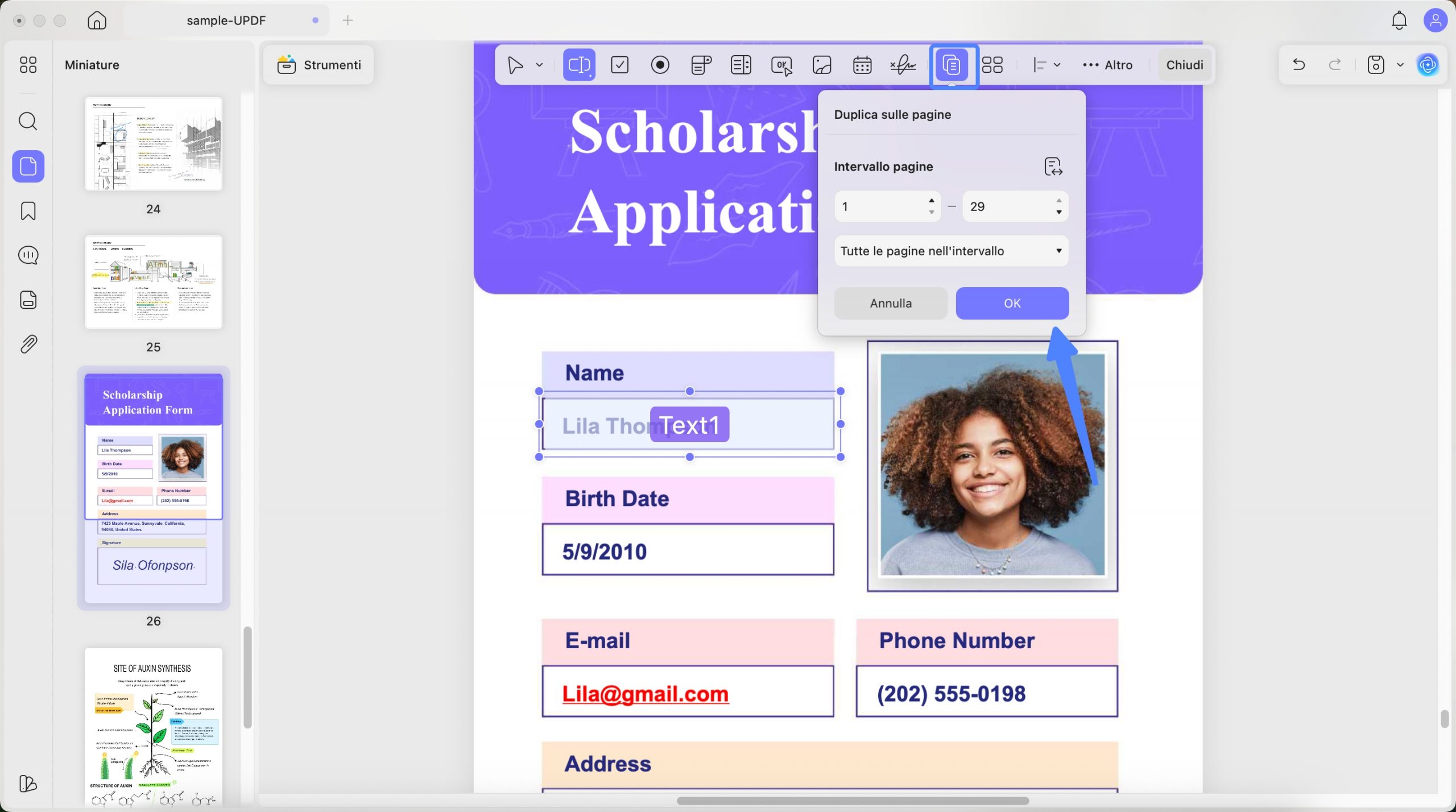1456x812 pixels.
Task: Decrease the end page stepper value
Action: [x=1058, y=212]
